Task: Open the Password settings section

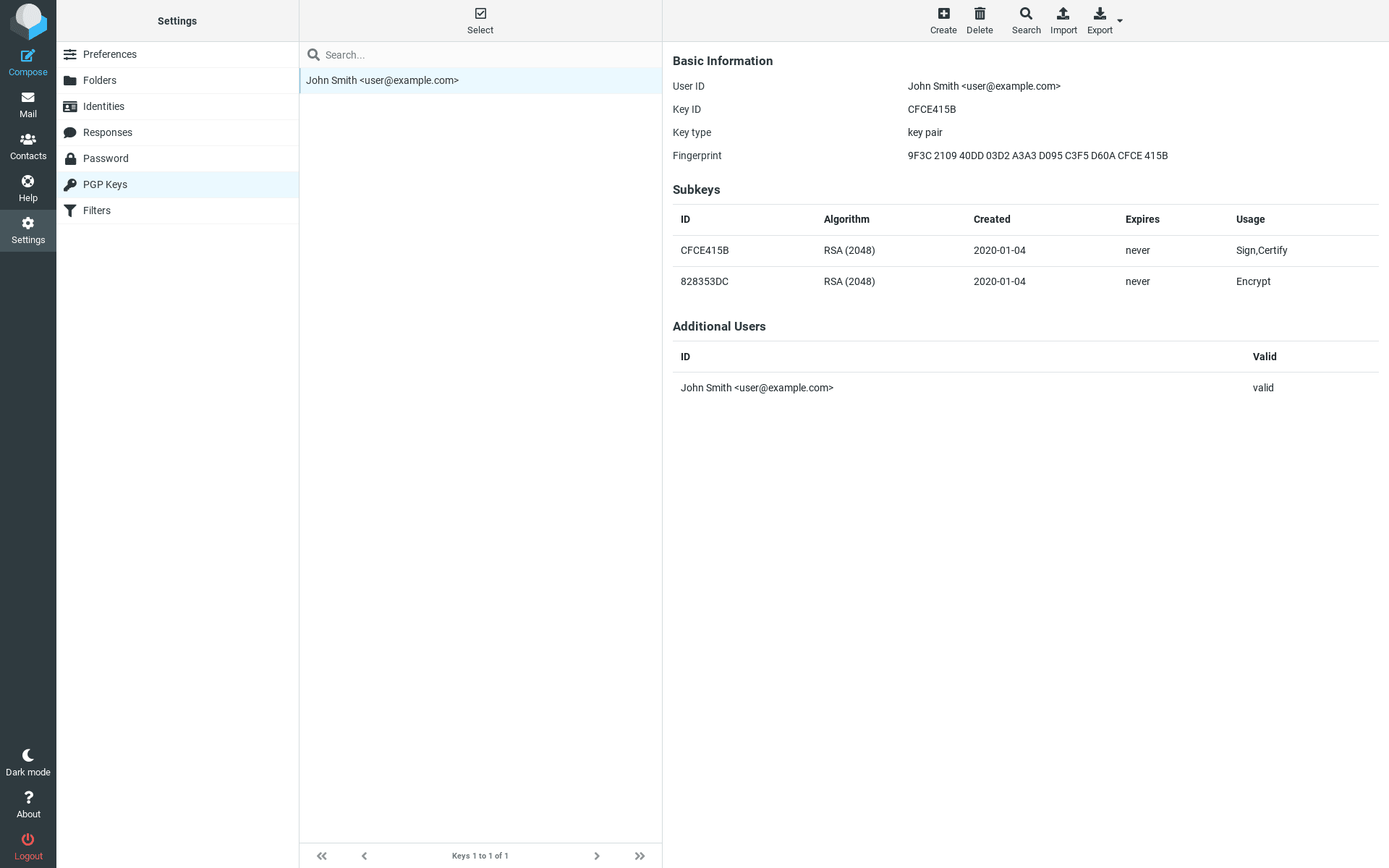Action: point(106,158)
